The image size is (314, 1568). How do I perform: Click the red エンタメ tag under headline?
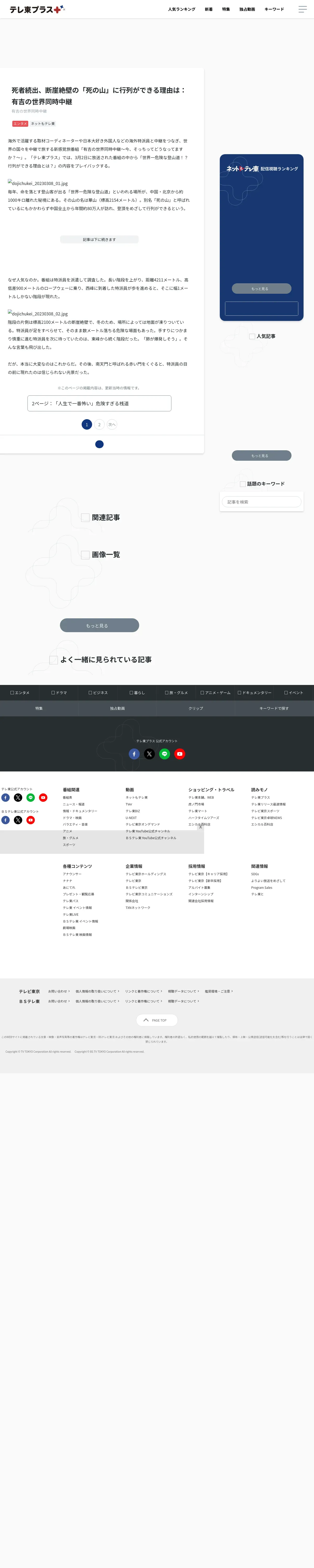pos(20,124)
